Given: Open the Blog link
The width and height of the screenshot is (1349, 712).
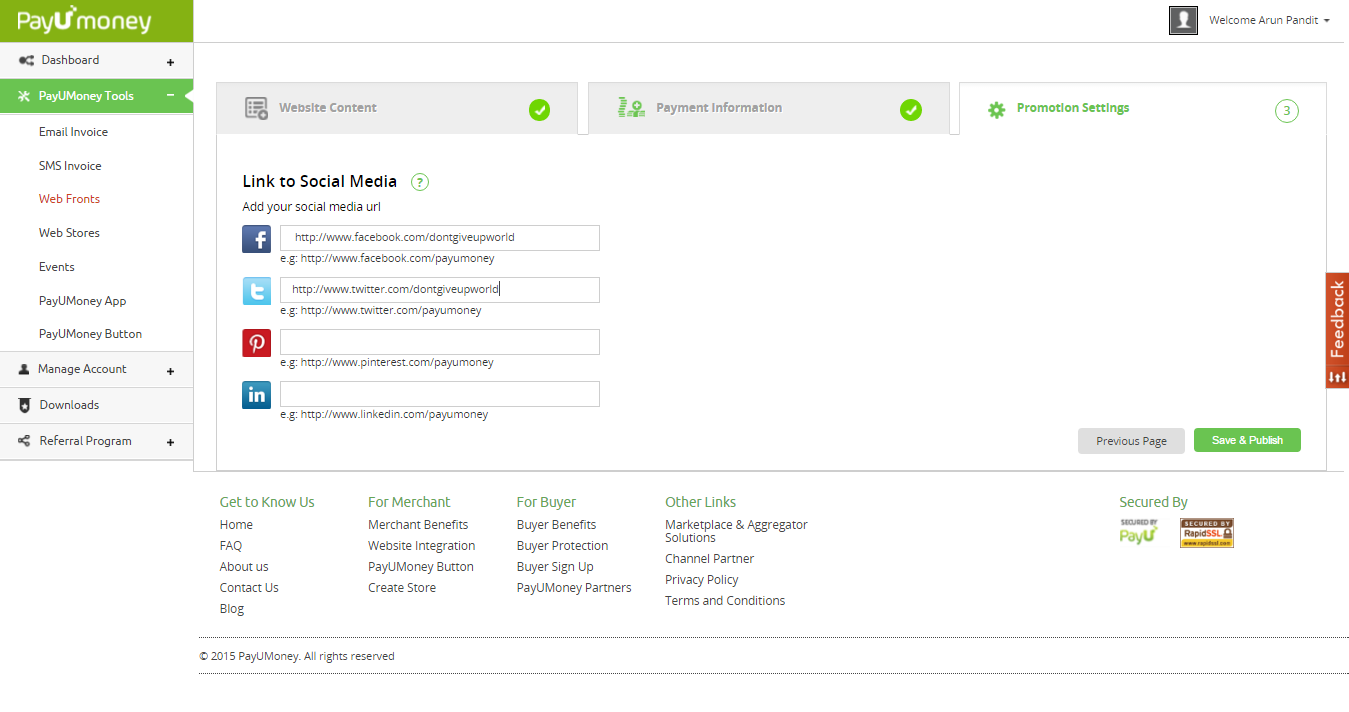Looking at the screenshot, I should click(x=232, y=609).
